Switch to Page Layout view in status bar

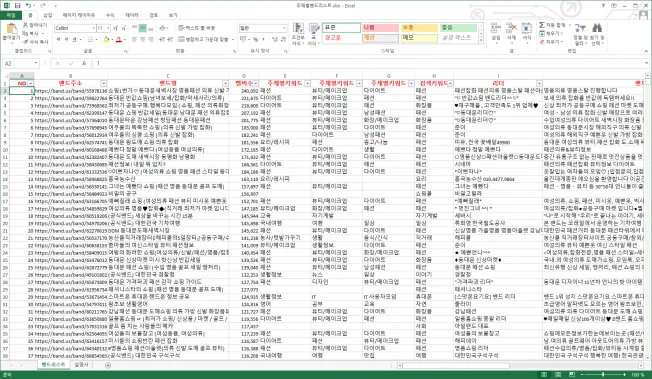point(558,375)
